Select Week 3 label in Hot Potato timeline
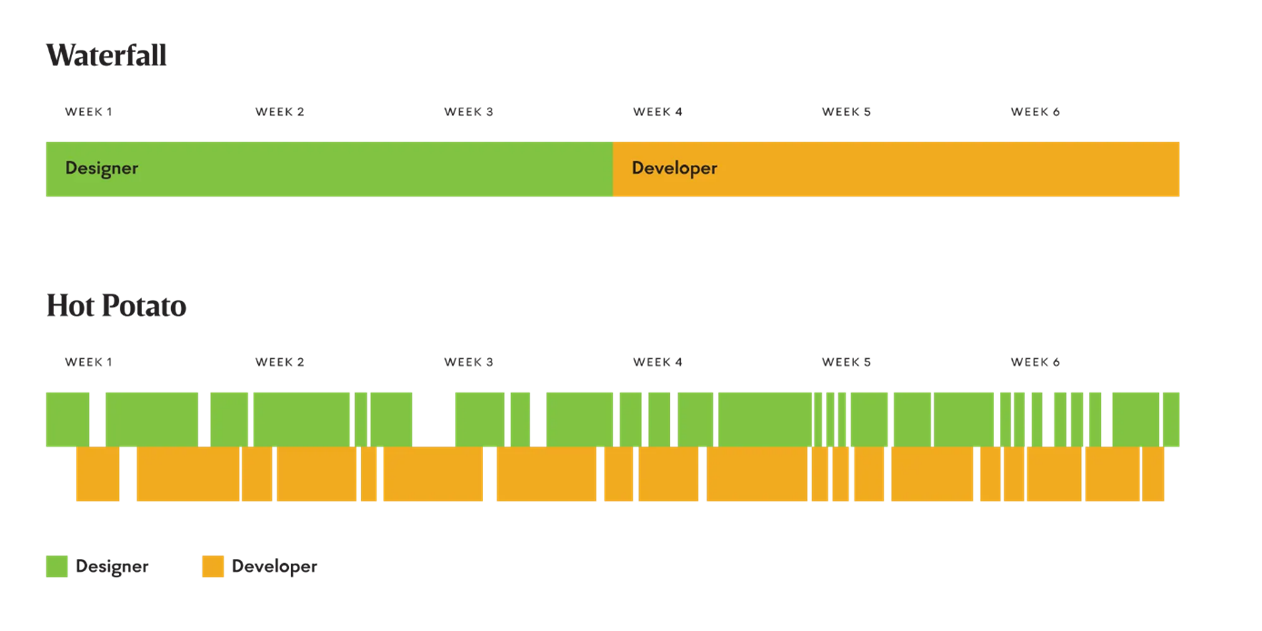The height and width of the screenshot is (631, 1262). click(x=468, y=362)
